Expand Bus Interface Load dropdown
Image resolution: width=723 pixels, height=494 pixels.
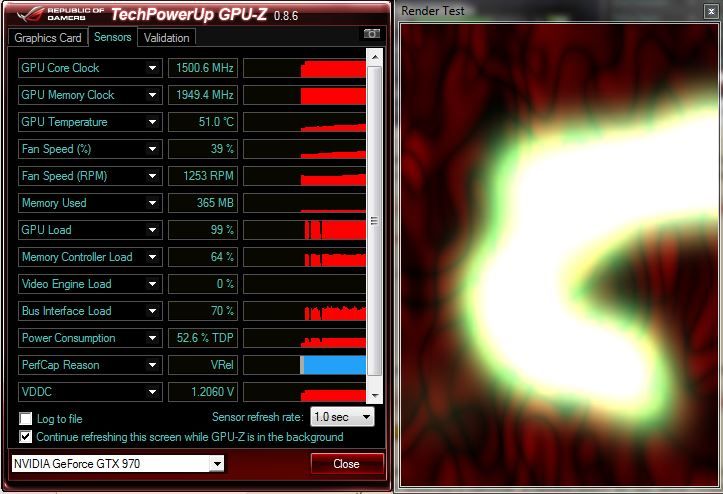(152, 311)
